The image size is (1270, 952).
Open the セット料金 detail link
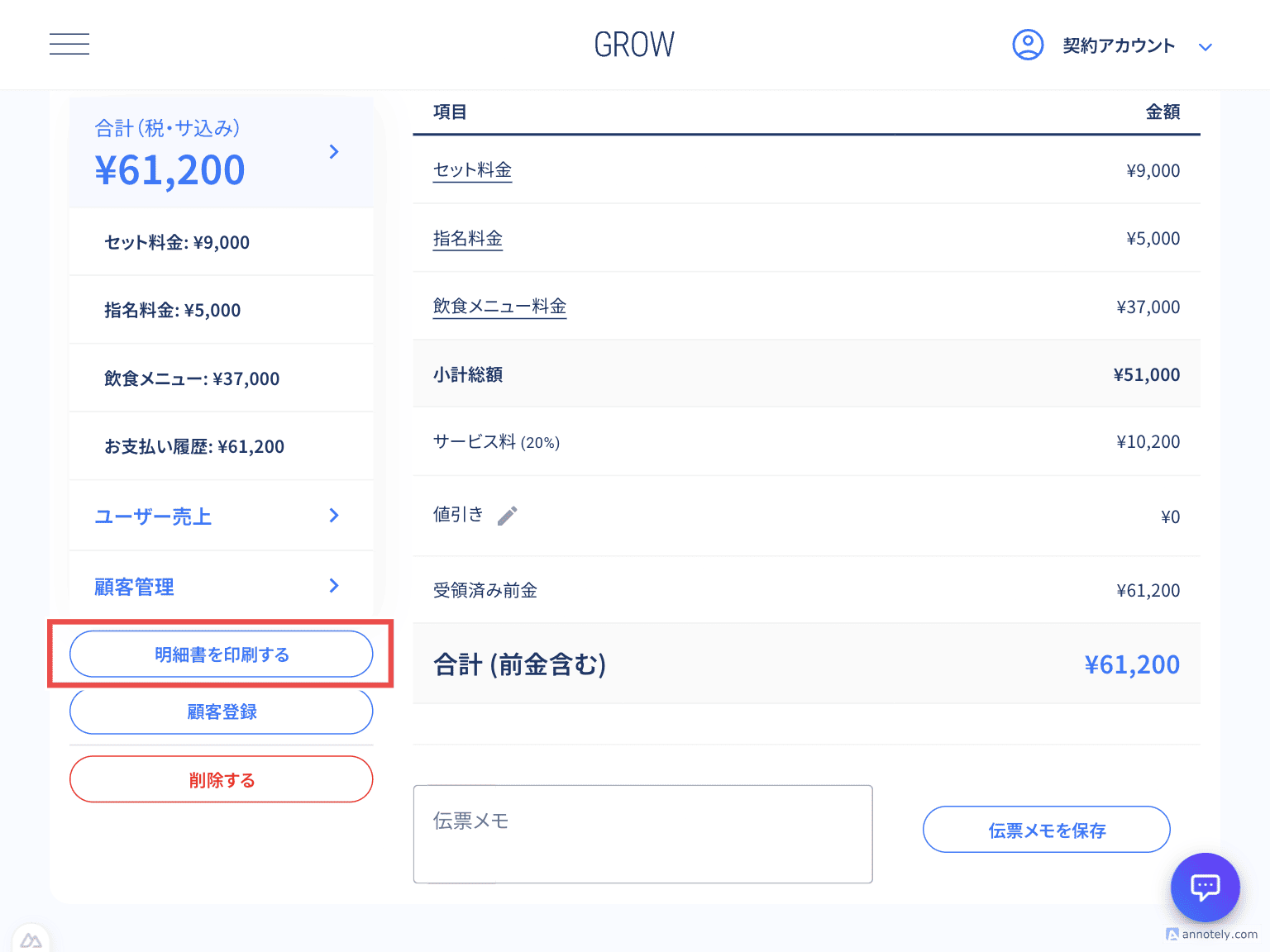pyautogui.click(x=472, y=170)
